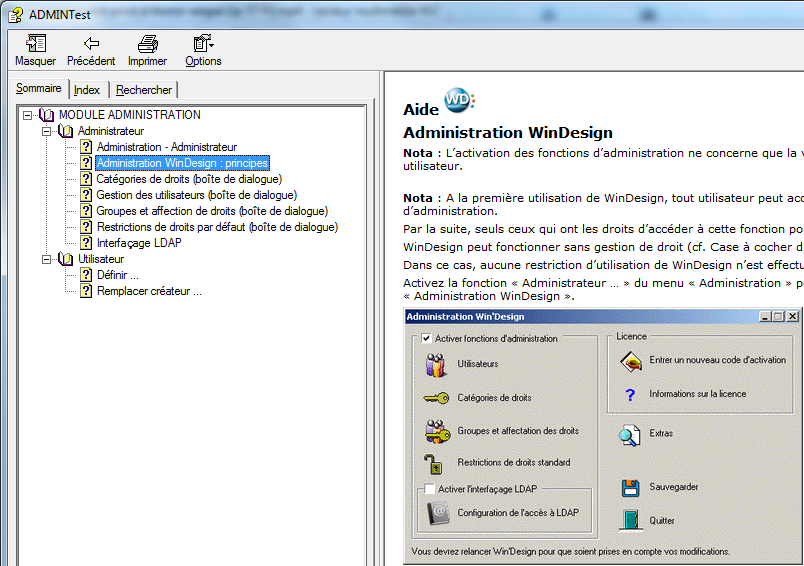Image resolution: width=804 pixels, height=566 pixels.
Task: Open topic Administration - Administrateur
Action: click(167, 147)
